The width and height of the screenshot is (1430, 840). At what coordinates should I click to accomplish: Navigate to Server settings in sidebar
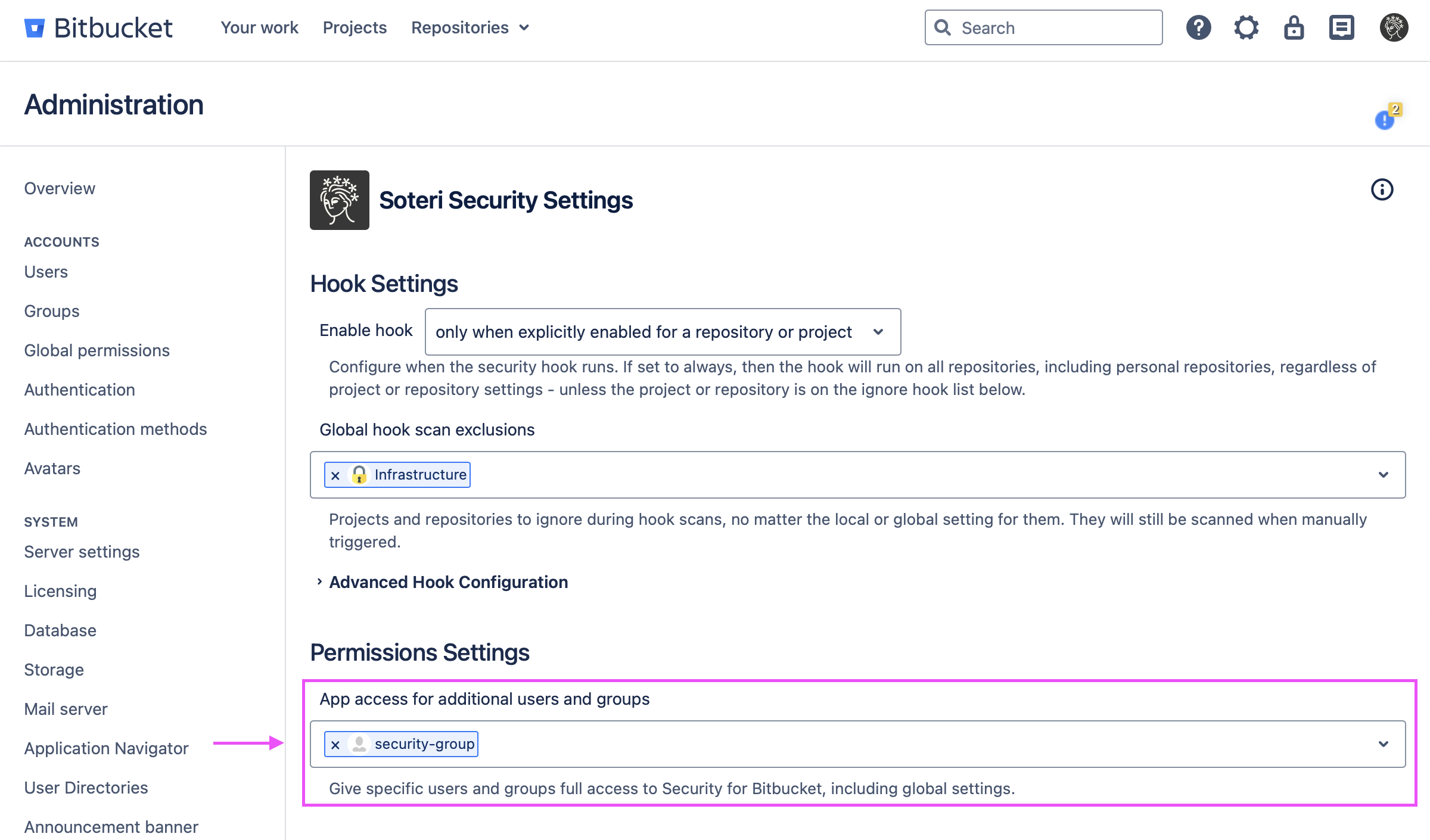[x=82, y=552]
